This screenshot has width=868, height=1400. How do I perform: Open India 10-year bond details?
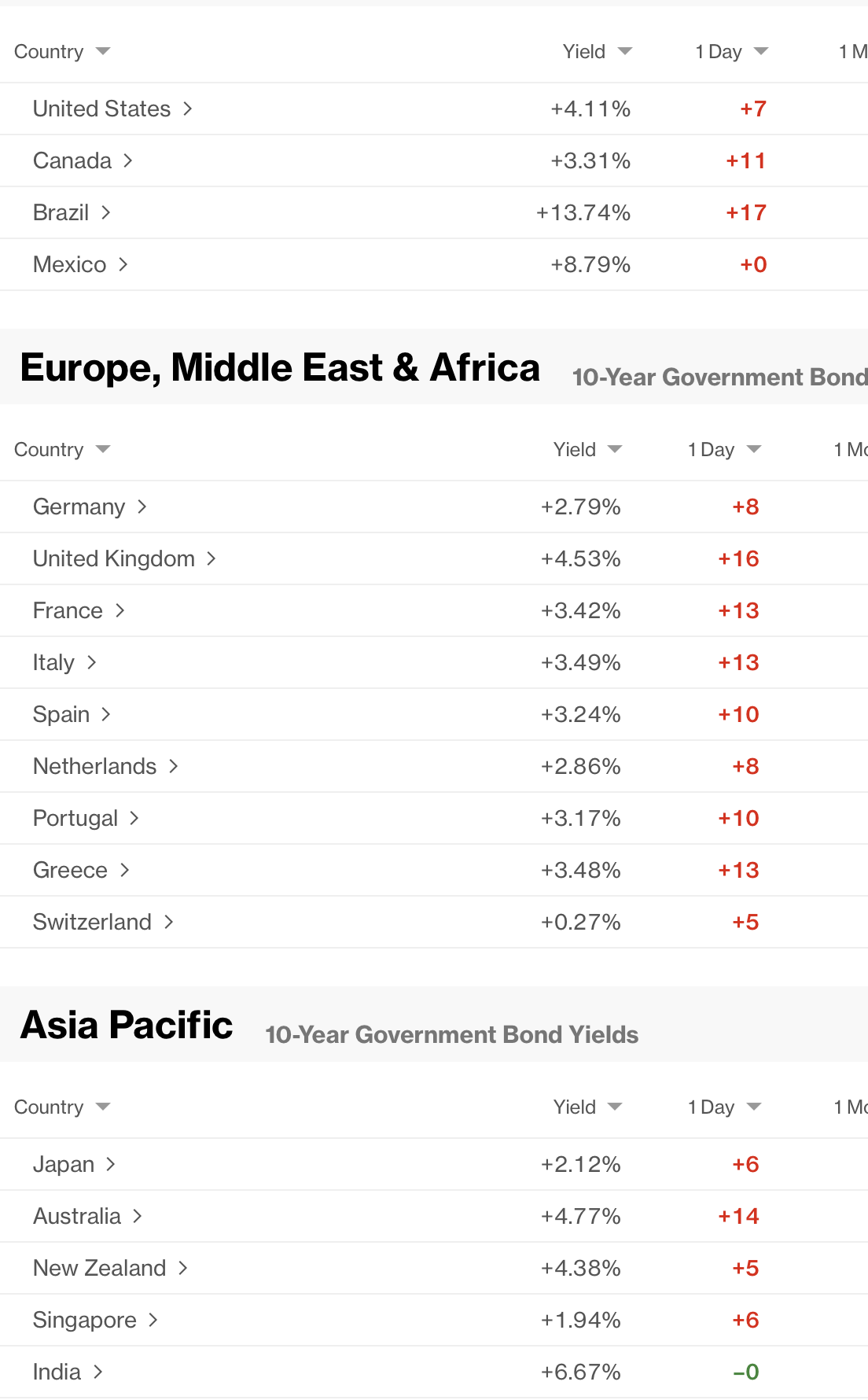pos(57,1372)
